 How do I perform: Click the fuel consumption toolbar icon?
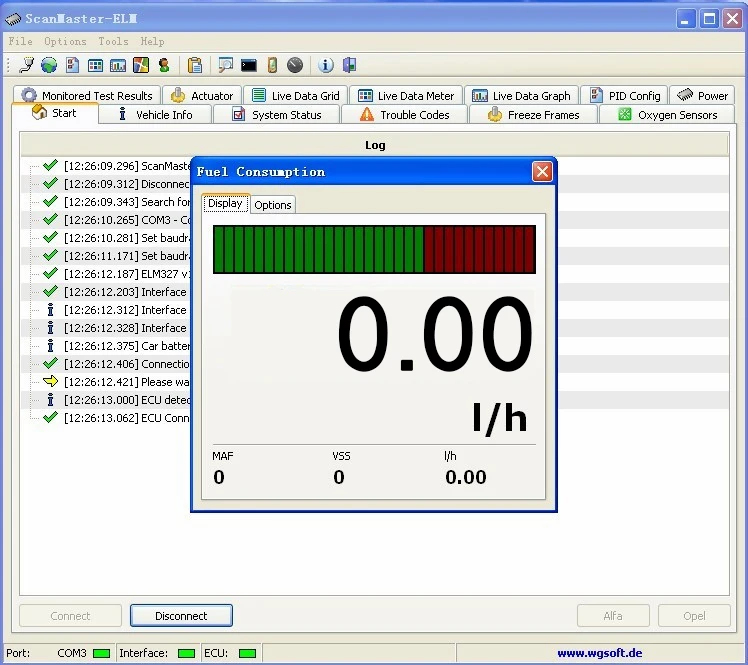click(x=272, y=65)
